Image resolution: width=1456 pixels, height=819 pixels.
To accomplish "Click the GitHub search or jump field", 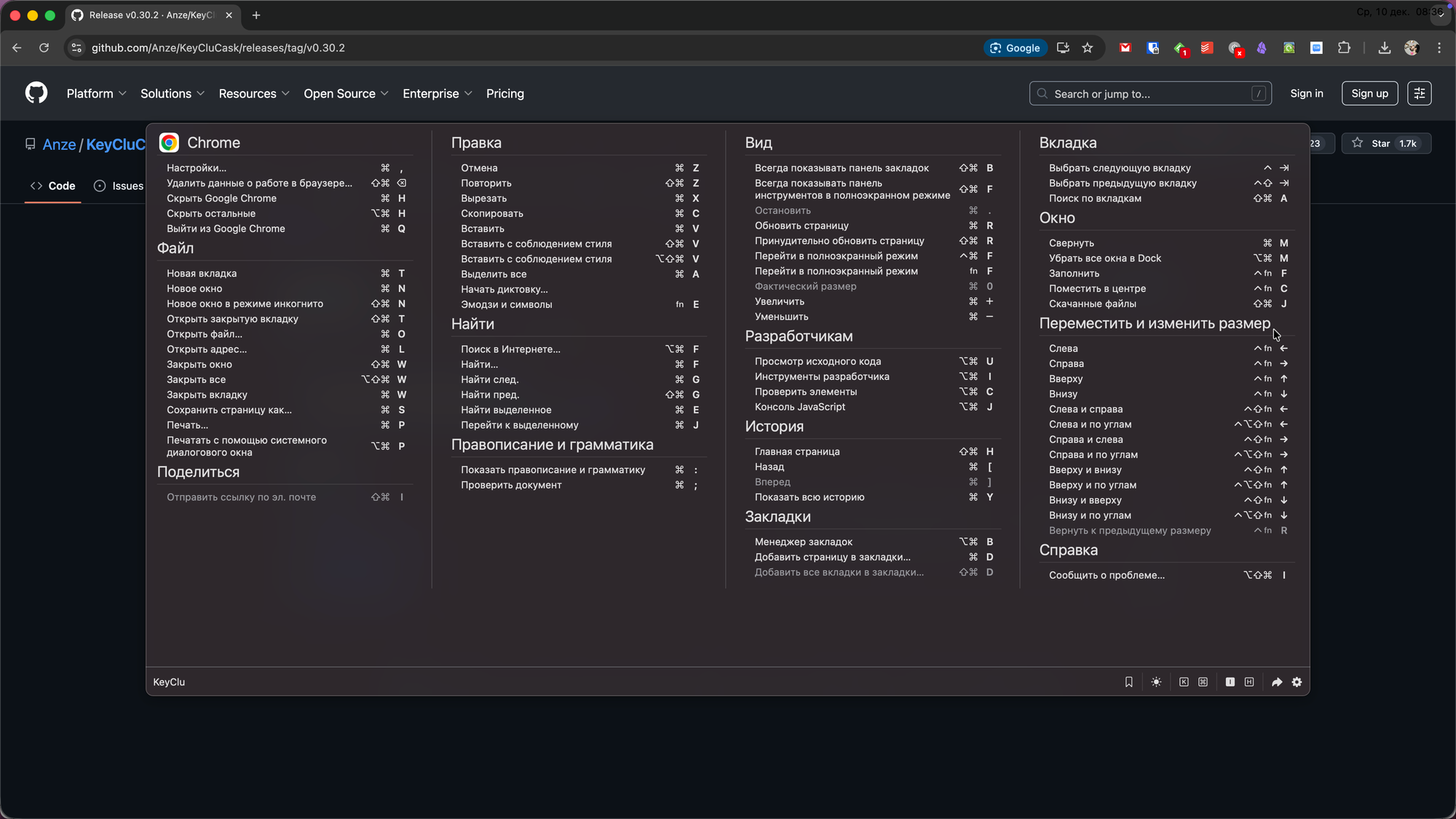I will pos(1150,93).
